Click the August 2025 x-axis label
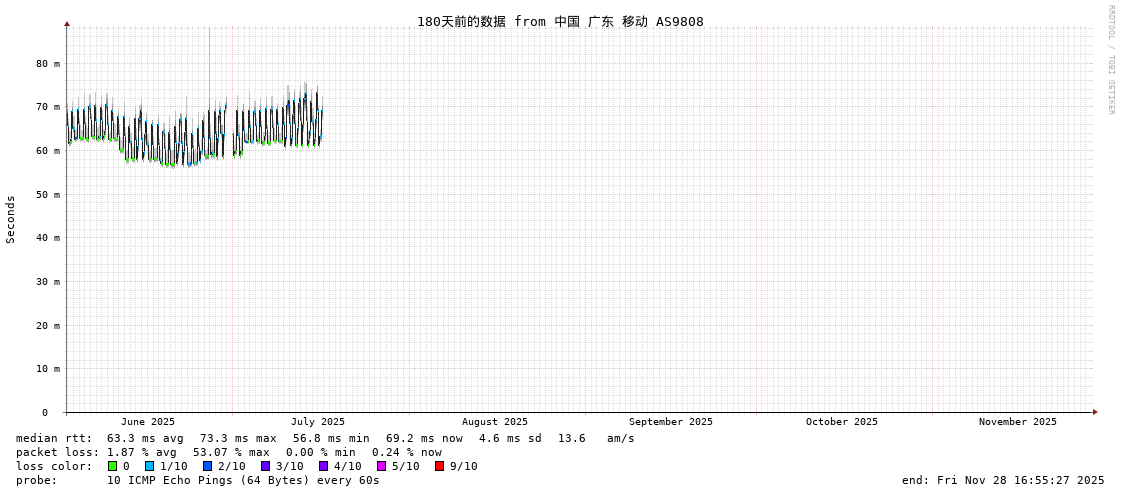Viewport: 1121px width, 494px height. pyautogui.click(x=494, y=422)
